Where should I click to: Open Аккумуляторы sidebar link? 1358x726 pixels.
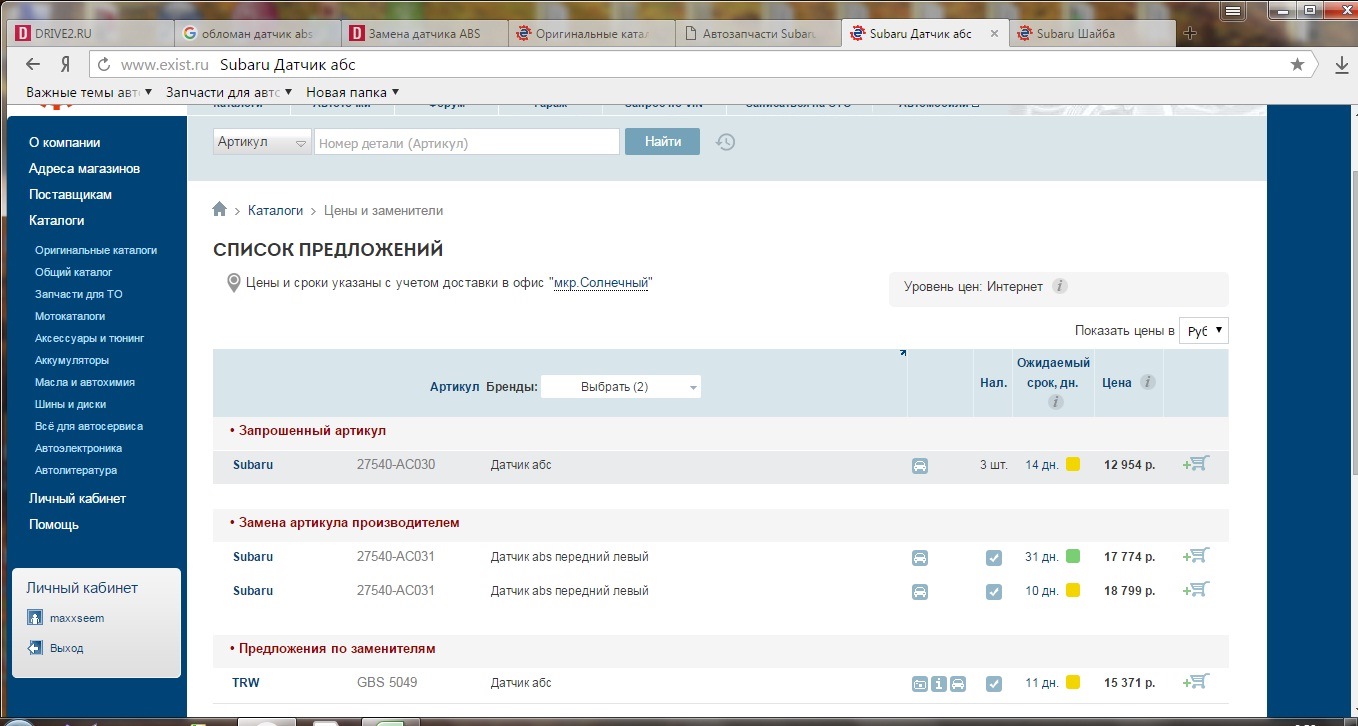tap(72, 360)
